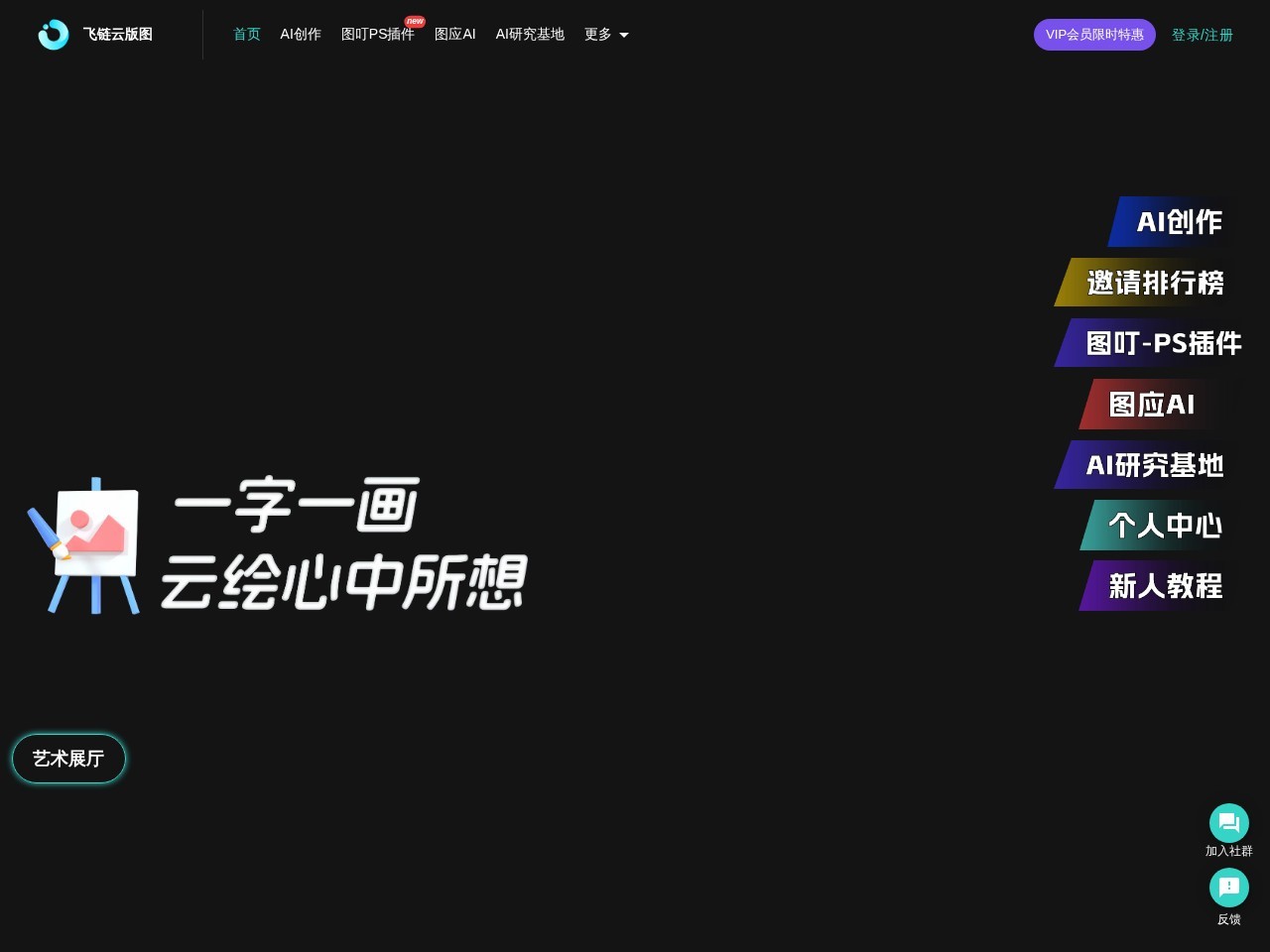
Task: Click the 新人教程 tutorial banner
Action: click(1166, 587)
